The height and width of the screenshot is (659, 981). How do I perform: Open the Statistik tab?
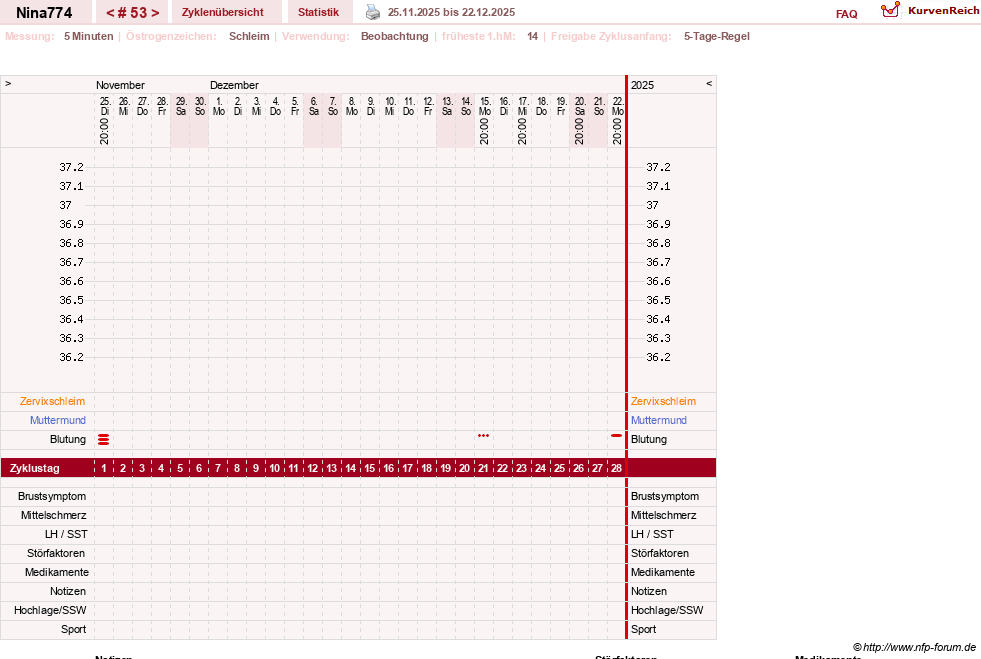coord(318,12)
